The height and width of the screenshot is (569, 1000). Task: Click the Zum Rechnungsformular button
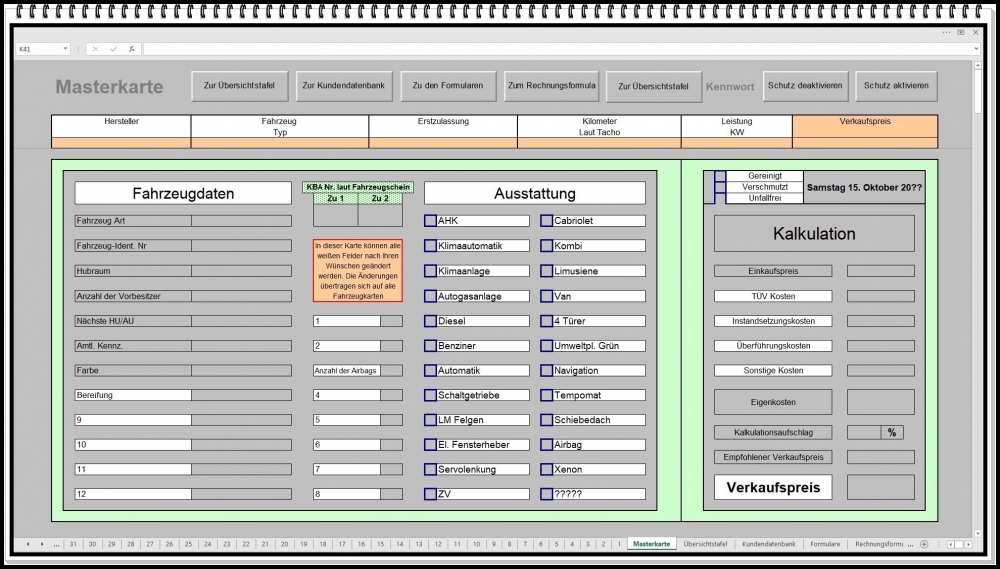click(551, 86)
